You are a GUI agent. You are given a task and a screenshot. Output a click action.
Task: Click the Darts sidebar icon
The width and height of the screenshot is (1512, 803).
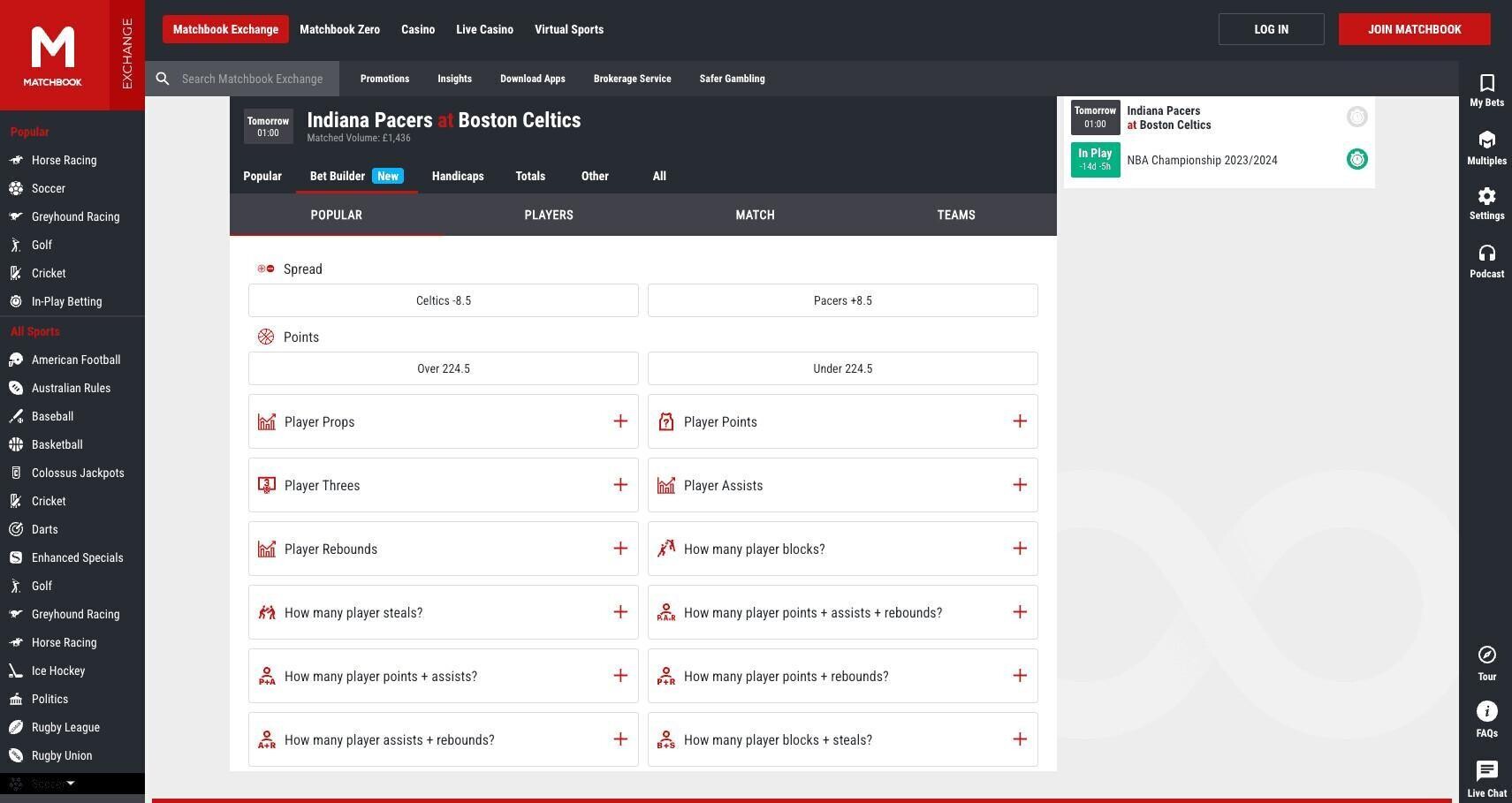click(16, 529)
